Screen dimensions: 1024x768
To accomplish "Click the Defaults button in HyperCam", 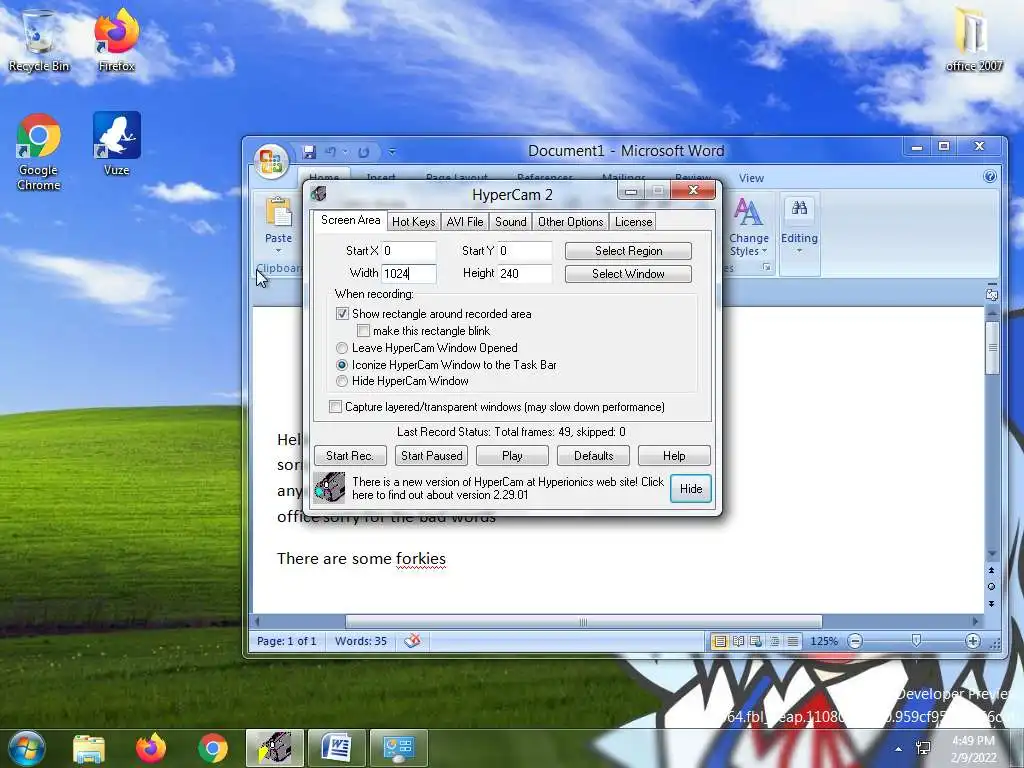I will [x=594, y=456].
